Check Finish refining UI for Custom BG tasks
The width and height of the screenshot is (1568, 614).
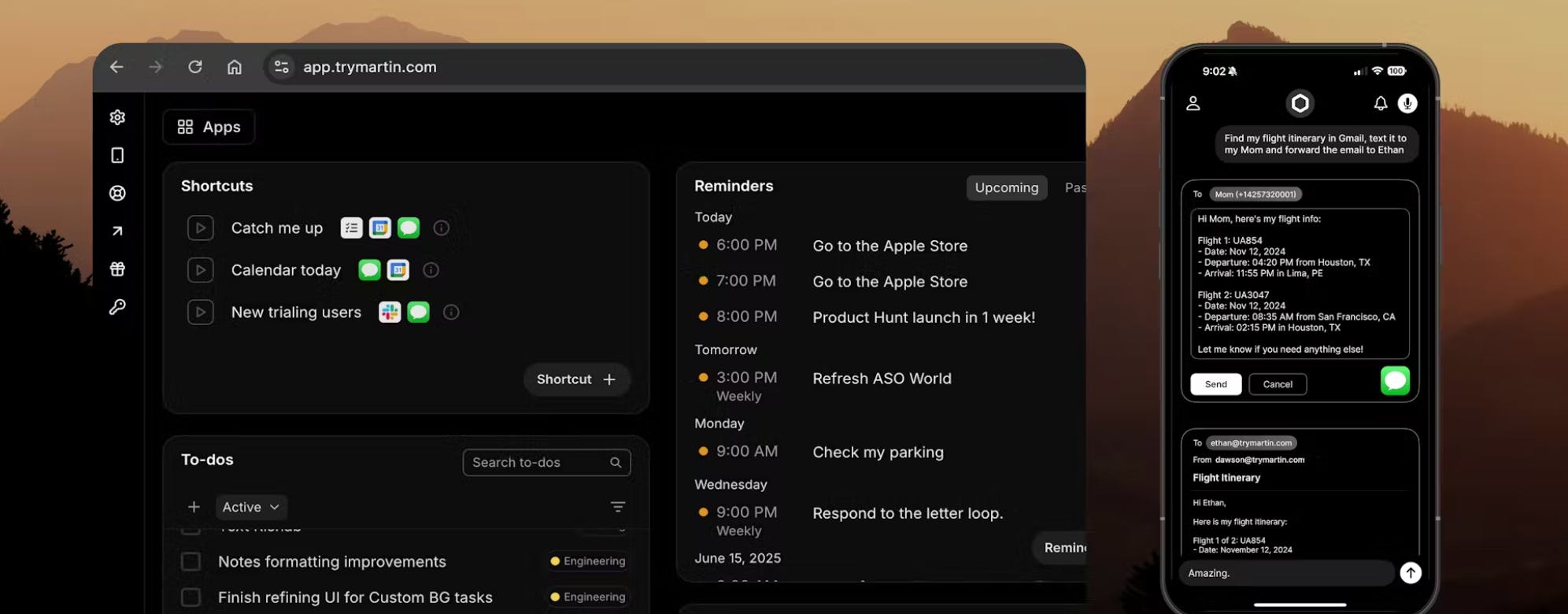point(190,597)
